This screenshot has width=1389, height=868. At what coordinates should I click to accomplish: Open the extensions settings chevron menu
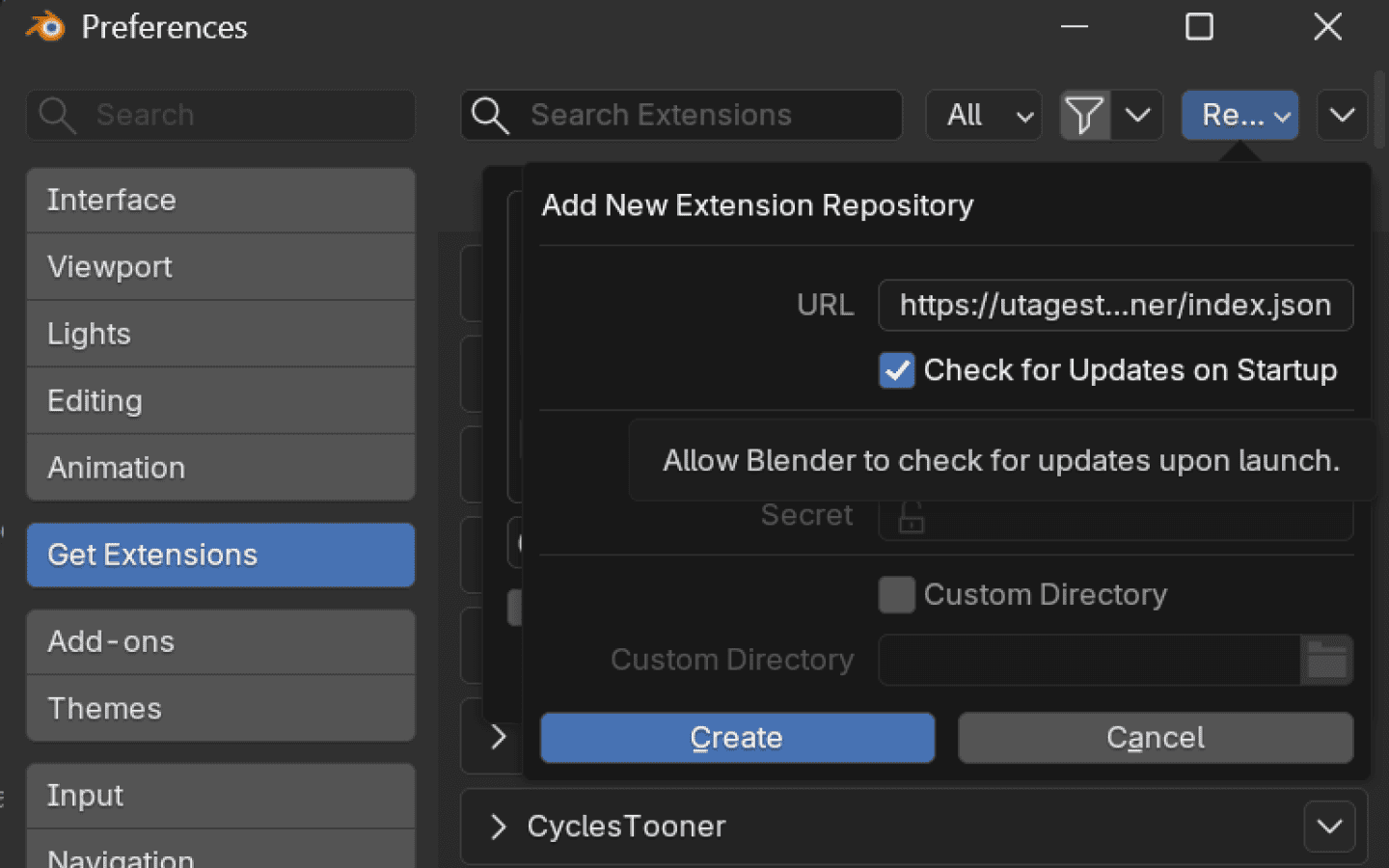pyautogui.click(x=1342, y=116)
